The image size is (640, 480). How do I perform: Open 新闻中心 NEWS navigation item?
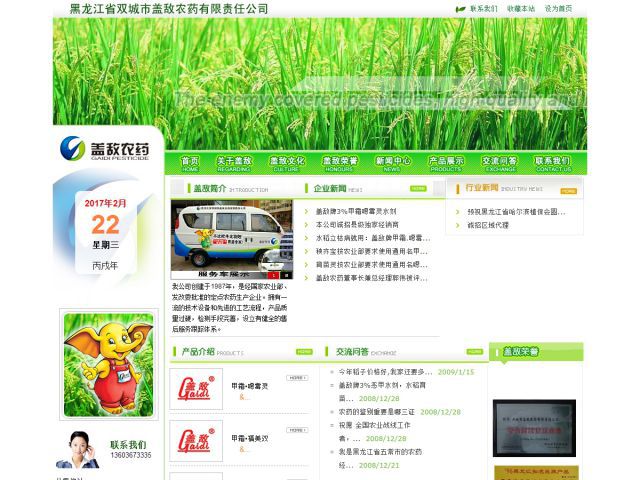tap(393, 163)
